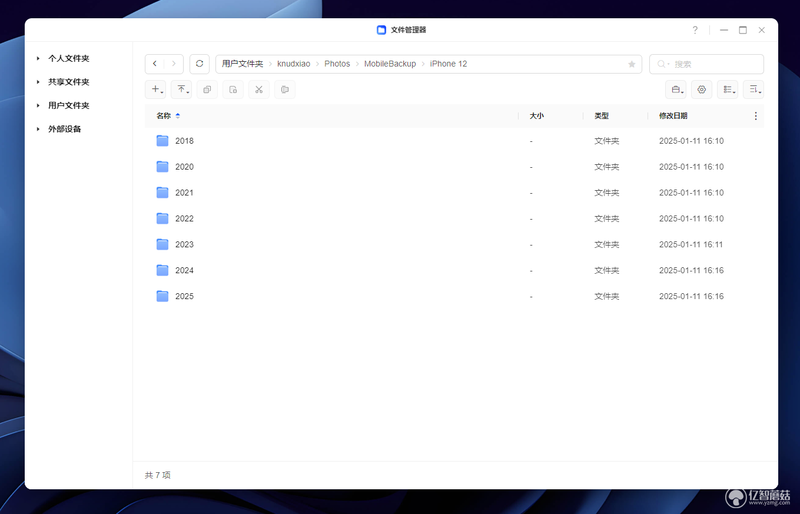Expand 外部设备 in the sidebar
Image resolution: width=800 pixels, height=514 pixels.
(x=38, y=129)
